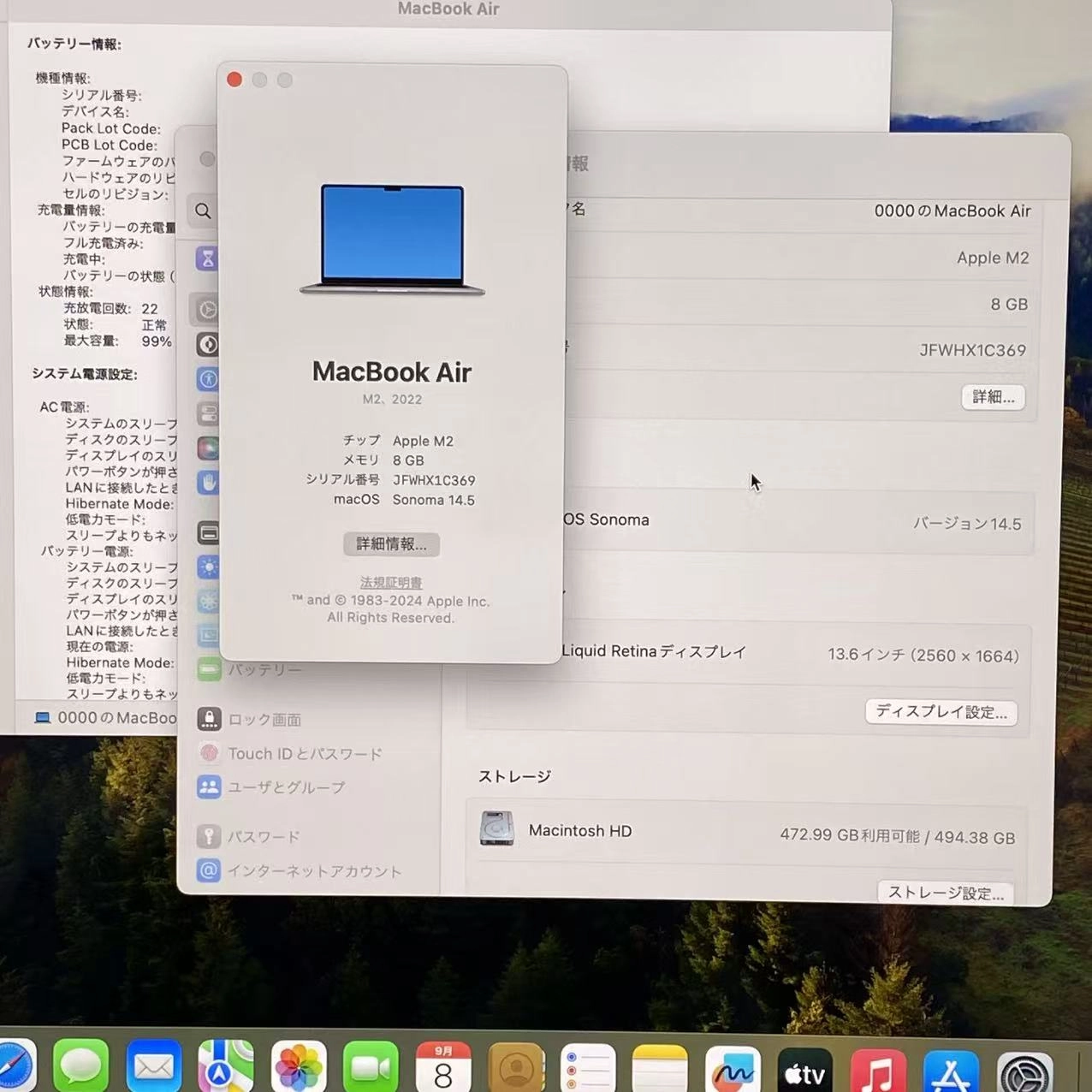
Task: Open Appearance icon in Settings sidebar
Action: (x=208, y=344)
